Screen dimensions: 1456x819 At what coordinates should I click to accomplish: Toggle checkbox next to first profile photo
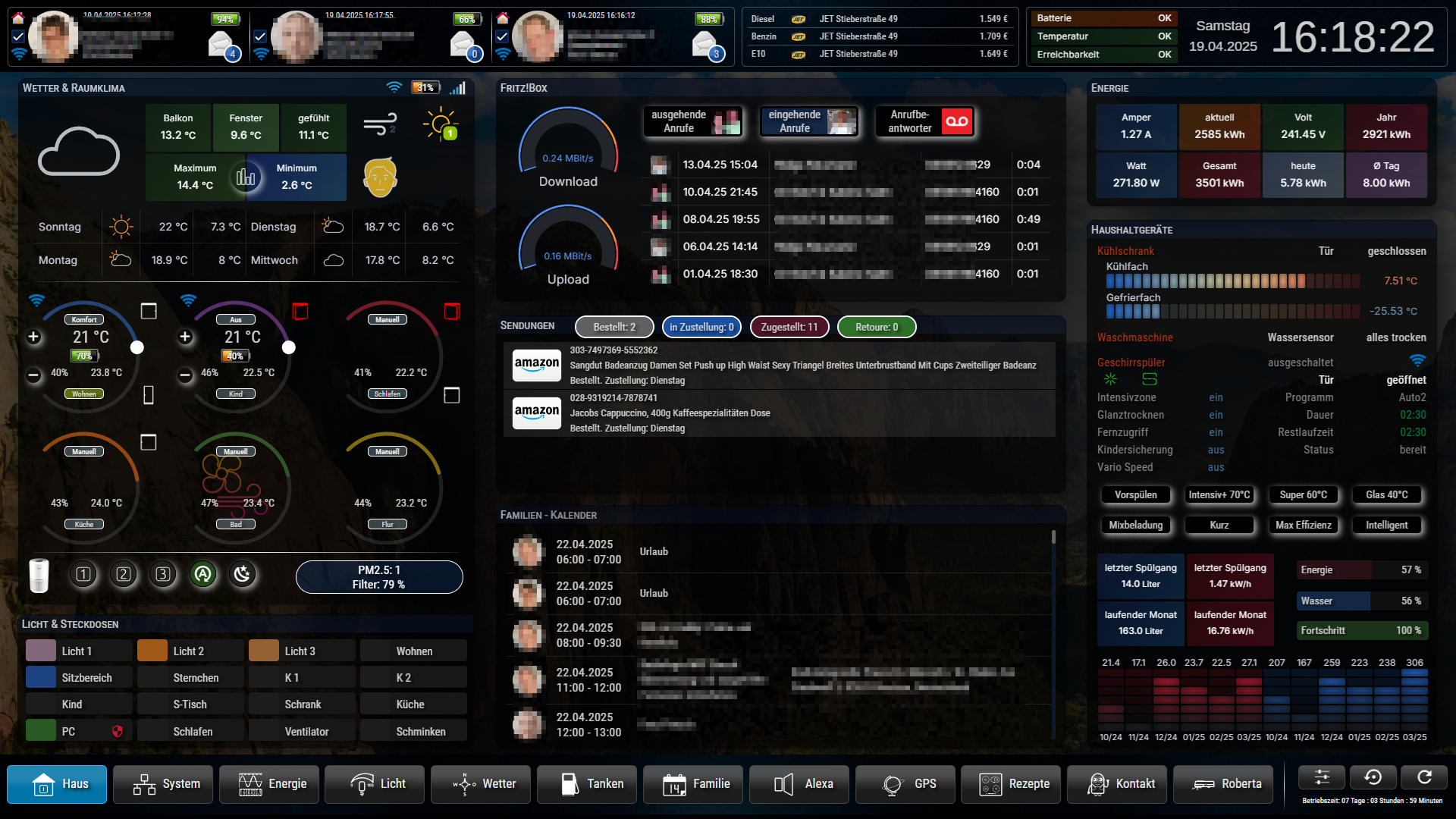pos(18,36)
